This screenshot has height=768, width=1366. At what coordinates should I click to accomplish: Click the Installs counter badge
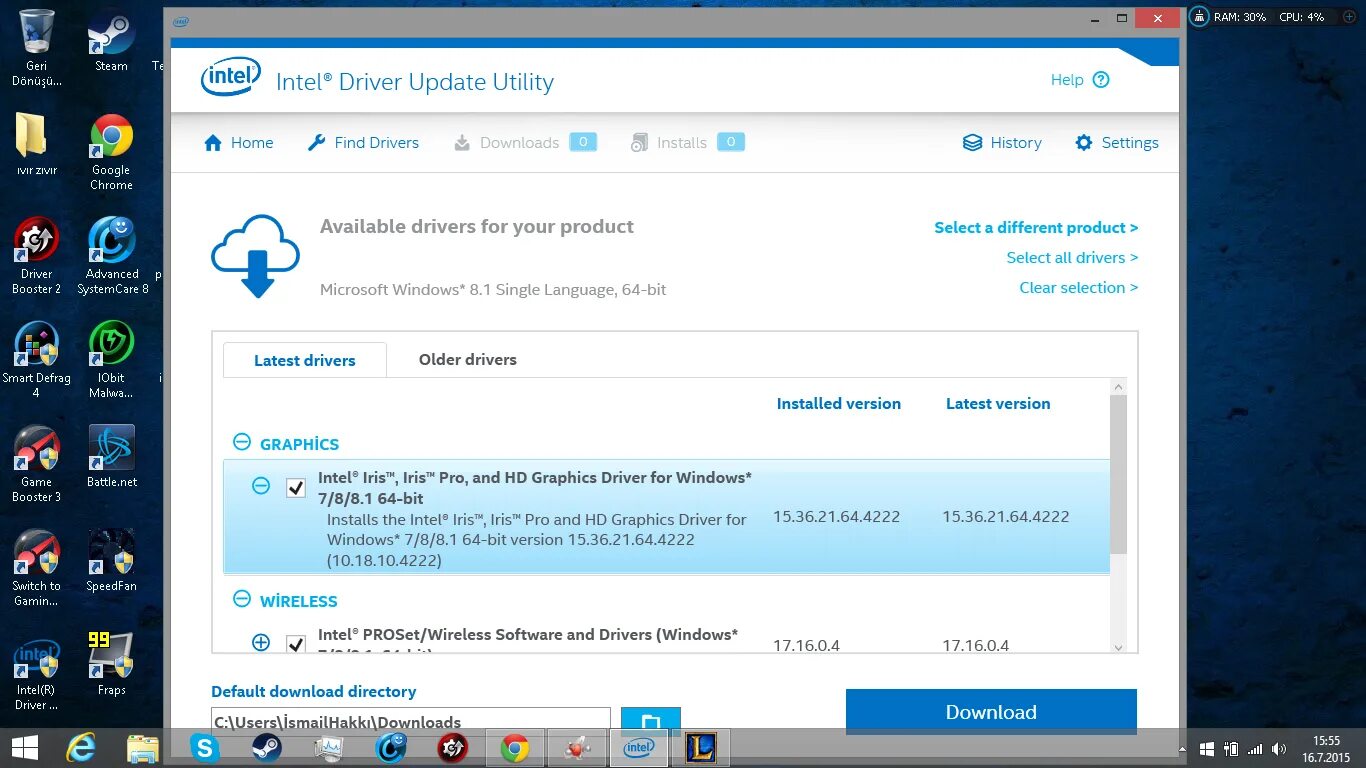tap(731, 142)
